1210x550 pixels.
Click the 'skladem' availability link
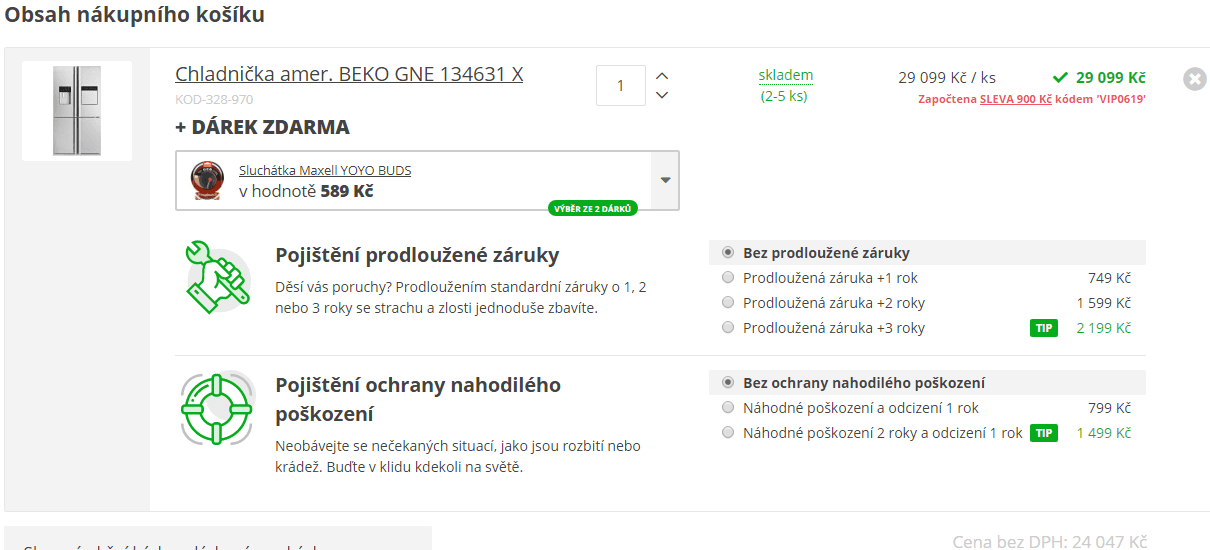pyautogui.click(x=786, y=75)
